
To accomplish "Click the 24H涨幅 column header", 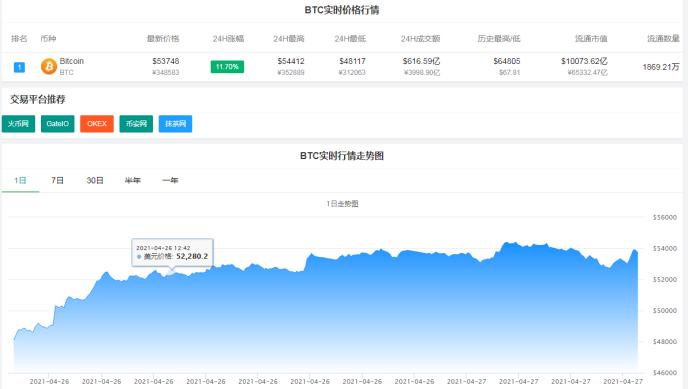I will click(x=228, y=39).
